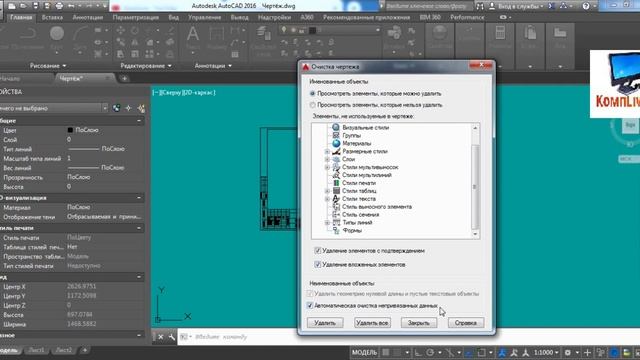
Task: Toggle ortho mode icon in status bar
Action: [x=418, y=352]
